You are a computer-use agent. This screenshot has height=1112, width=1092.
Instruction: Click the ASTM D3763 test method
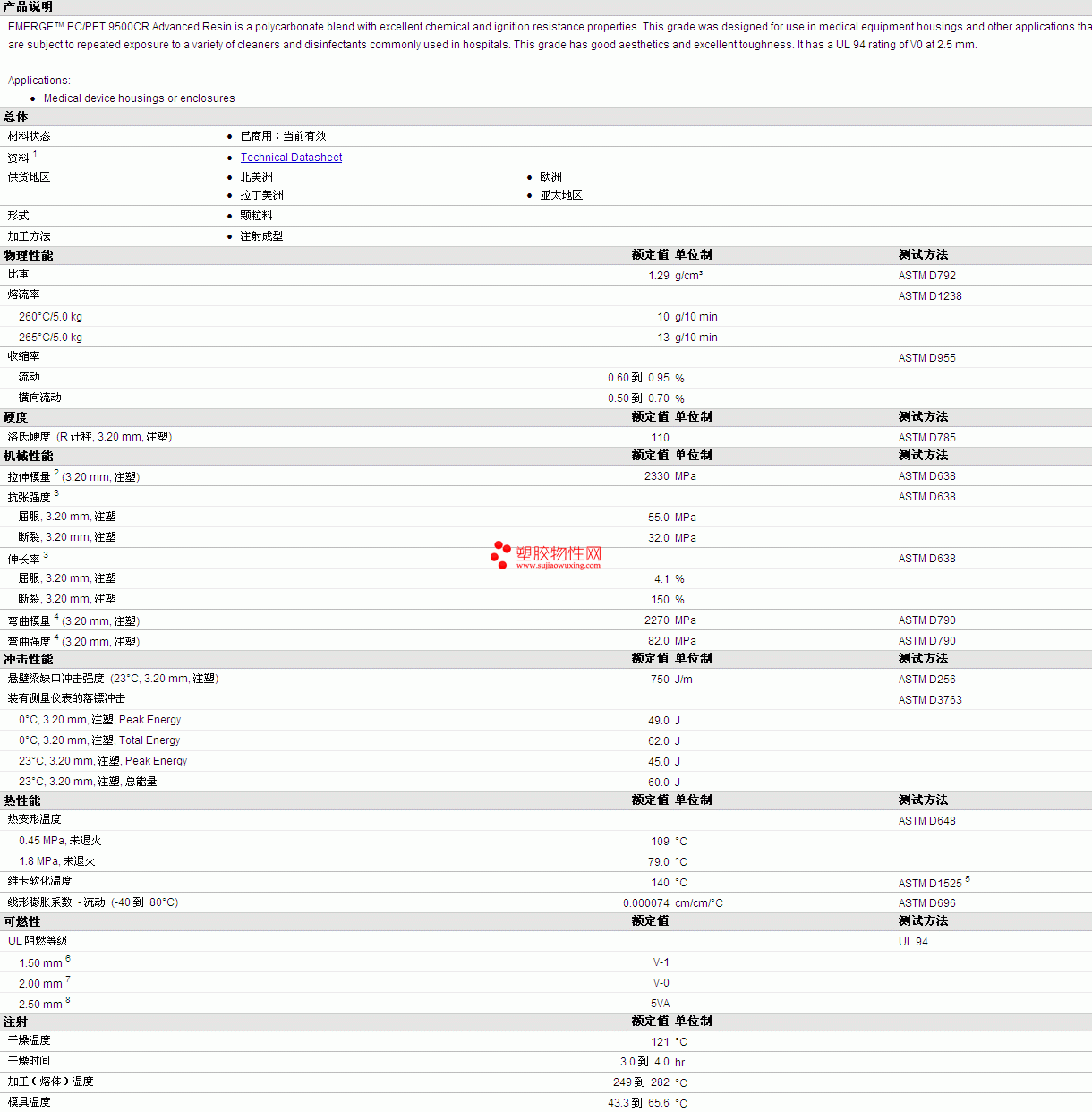click(930, 700)
